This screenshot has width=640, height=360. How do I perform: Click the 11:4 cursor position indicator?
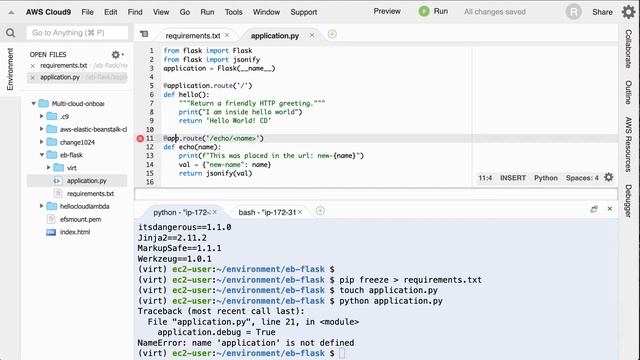tap(485, 178)
